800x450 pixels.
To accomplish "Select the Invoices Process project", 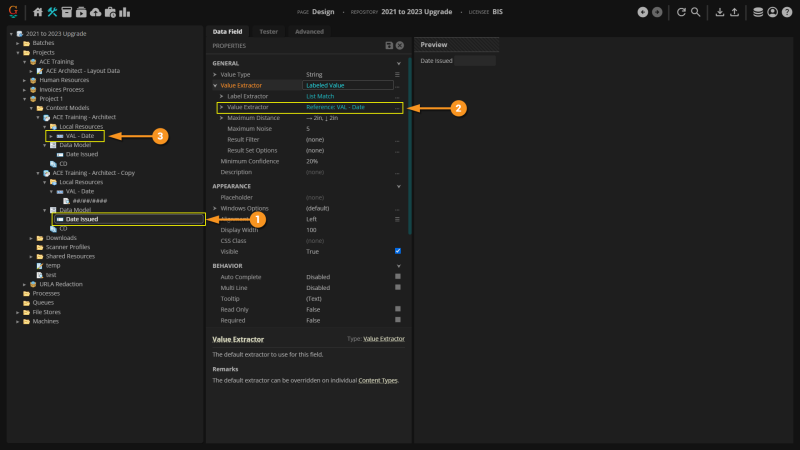I will point(62,89).
